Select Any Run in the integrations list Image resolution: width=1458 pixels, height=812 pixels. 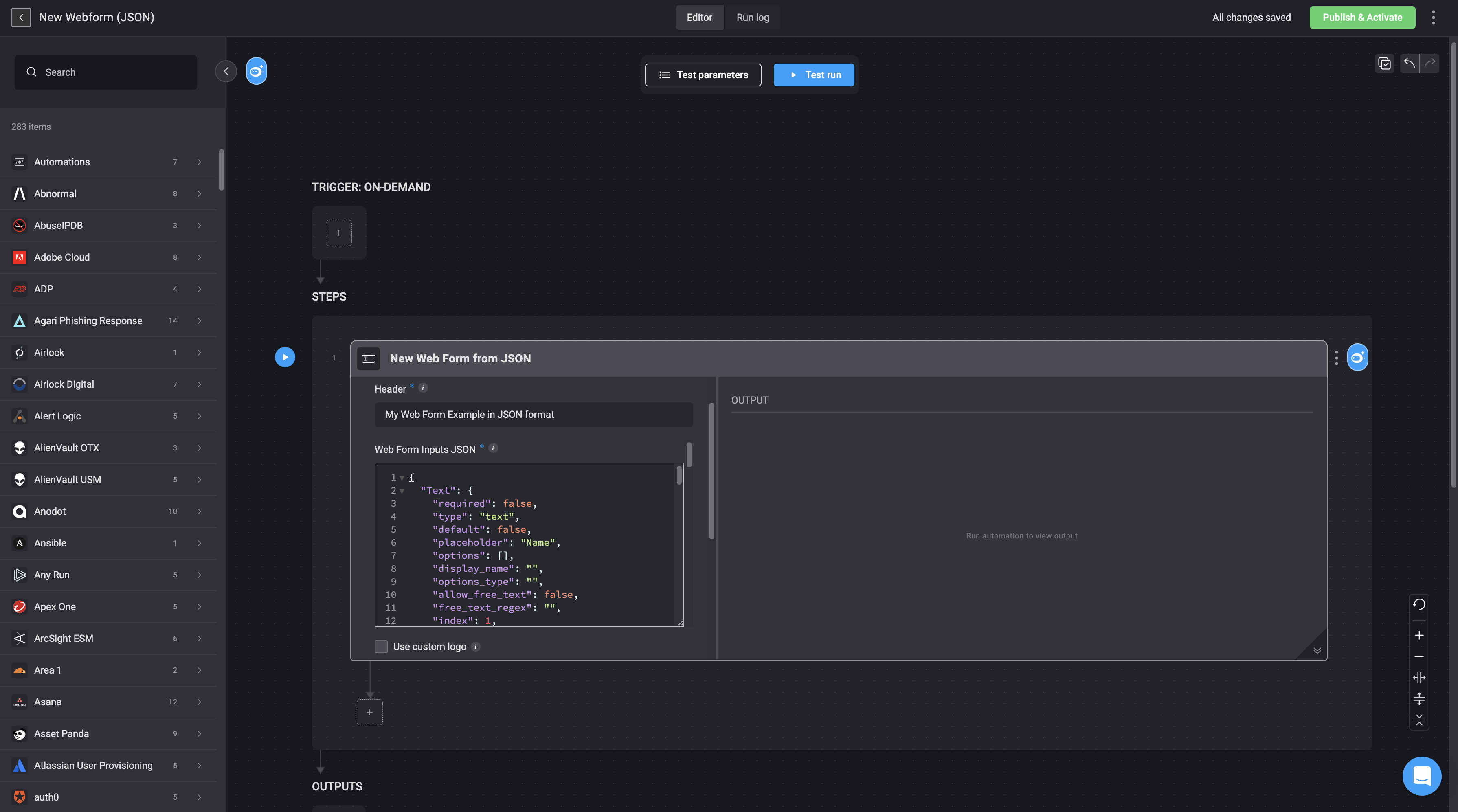(108, 575)
